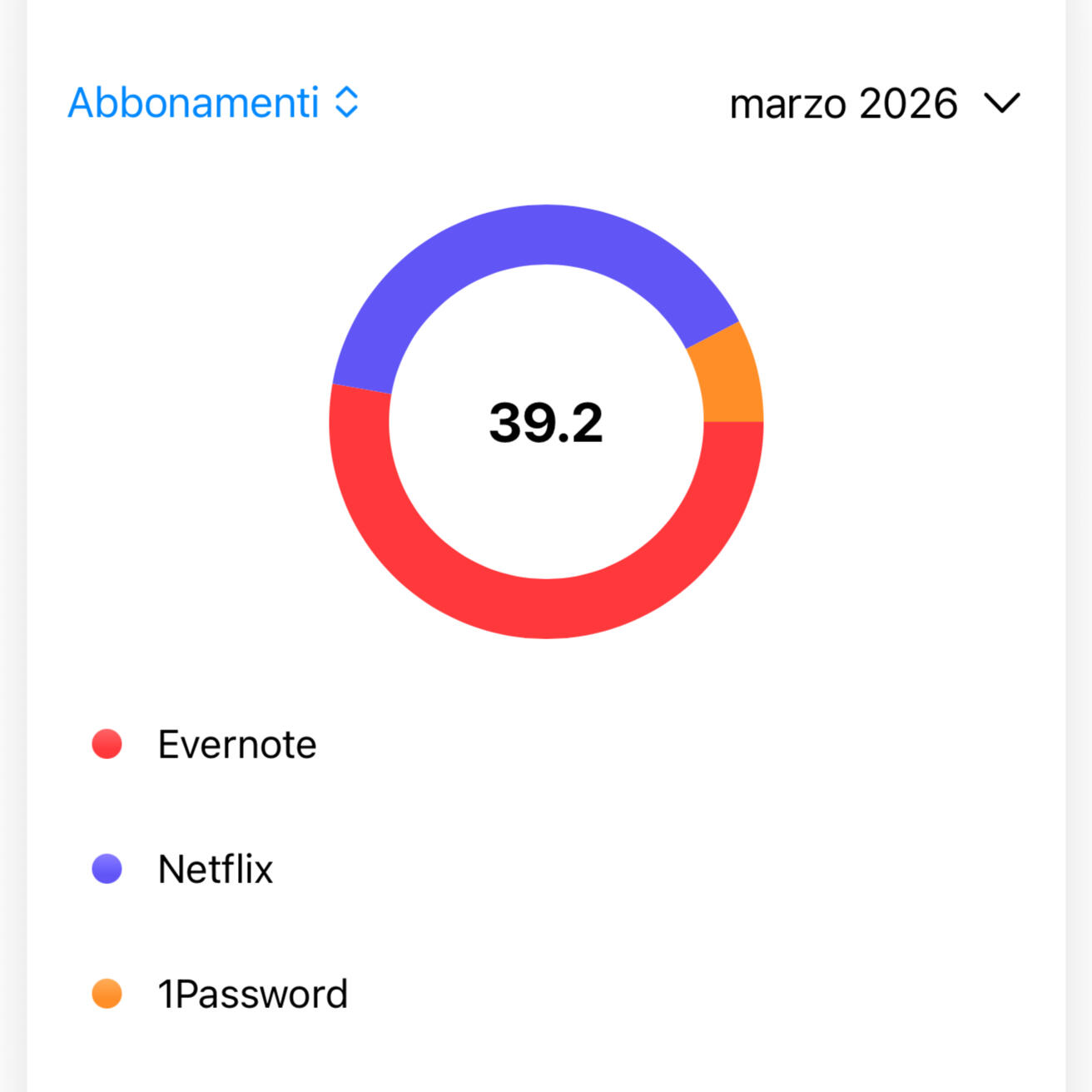Click the red Evernote legend dot
Screen dimensions: 1092x1092
tap(107, 744)
